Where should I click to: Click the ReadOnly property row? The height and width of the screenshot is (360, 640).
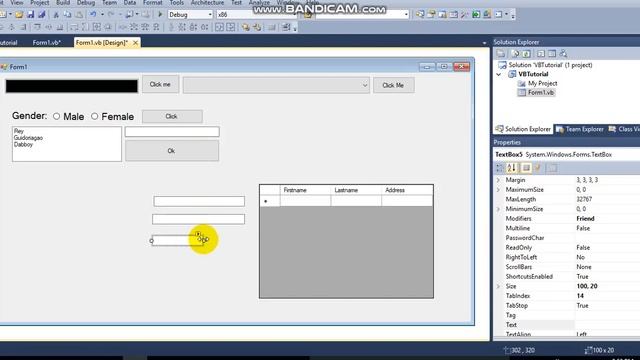coord(567,248)
